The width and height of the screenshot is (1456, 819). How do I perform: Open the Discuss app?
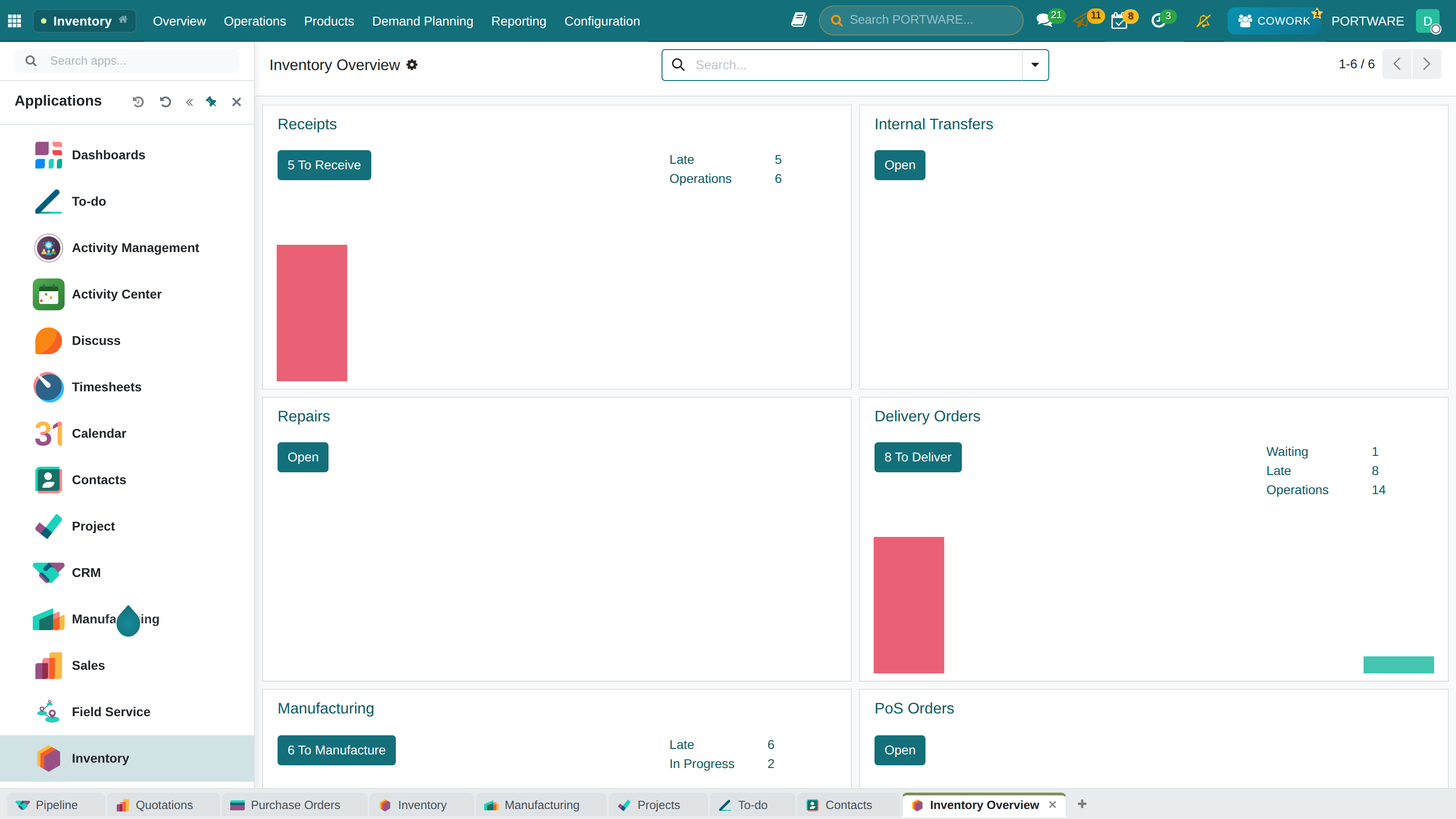click(x=127, y=340)
